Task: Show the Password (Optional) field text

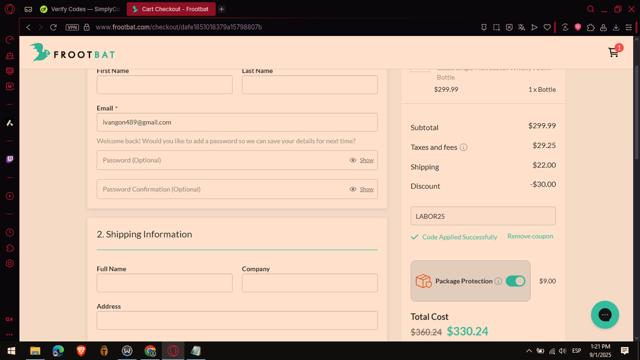Action: 362,160
